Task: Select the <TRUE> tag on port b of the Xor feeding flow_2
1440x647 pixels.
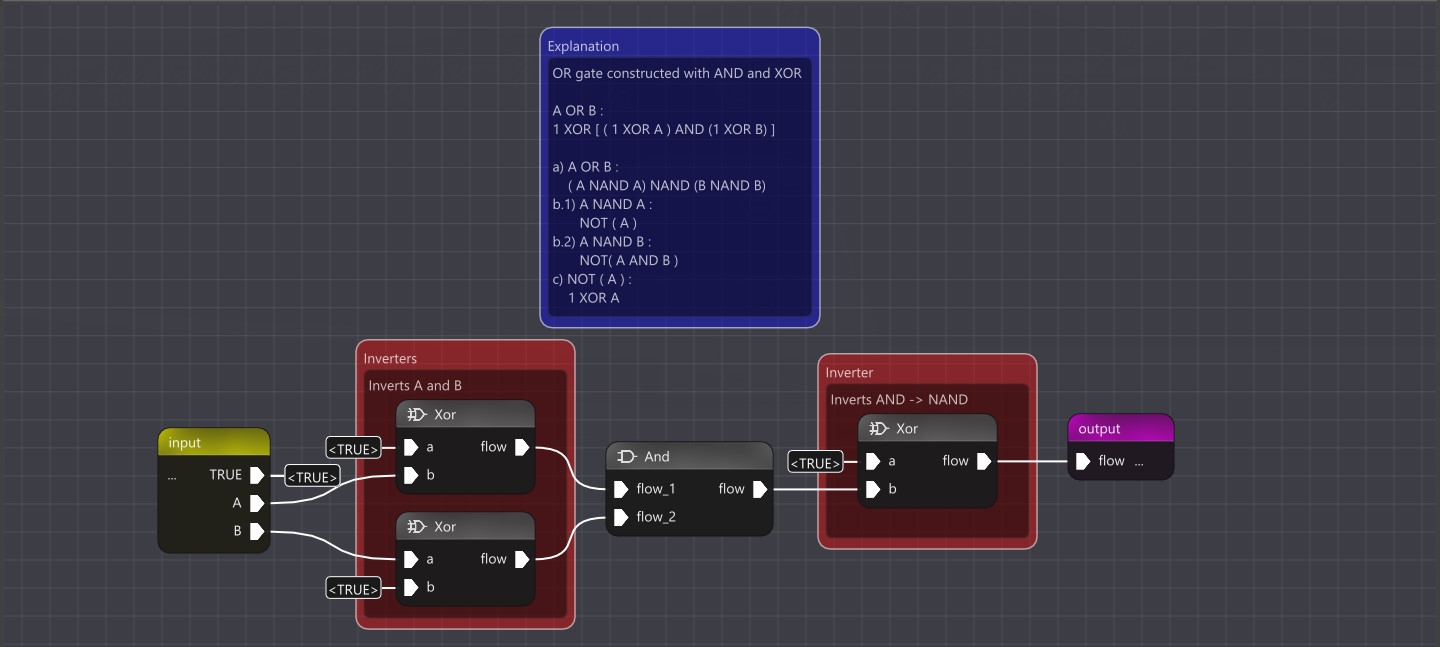Action: pyautogui.click(x=354, y=588)
